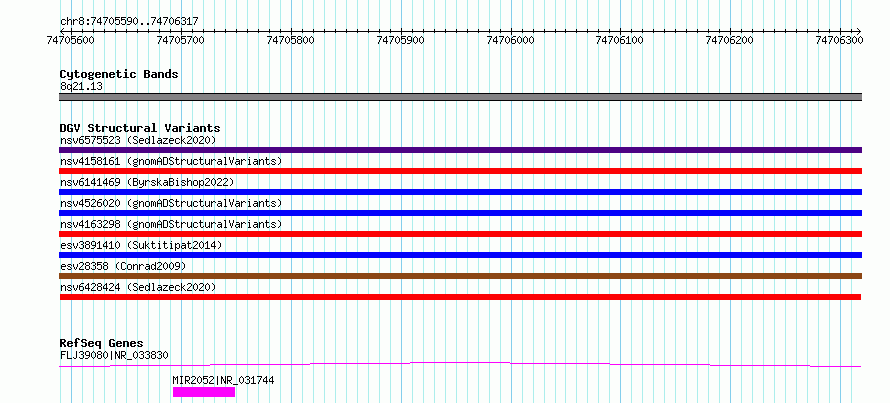Open the nsv4526020 blue variant bar
The width and height of the screenshot is (890, 403).
[x=460, y=213]
